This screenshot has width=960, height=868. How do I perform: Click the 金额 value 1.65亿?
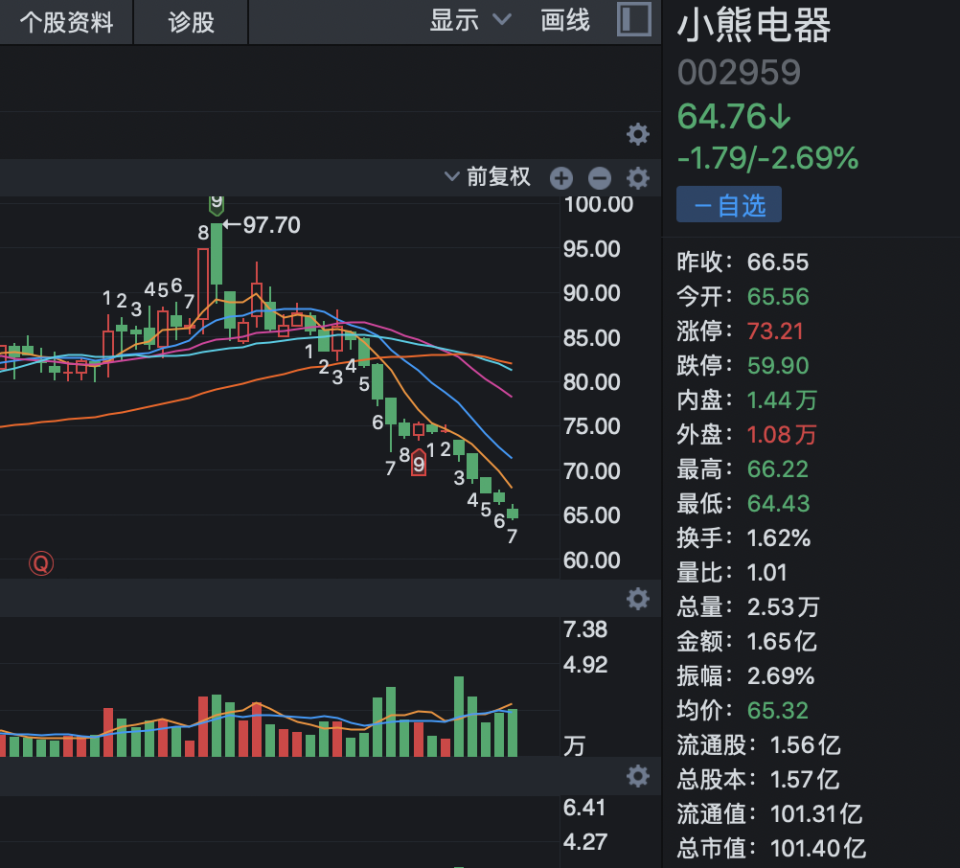782,642
